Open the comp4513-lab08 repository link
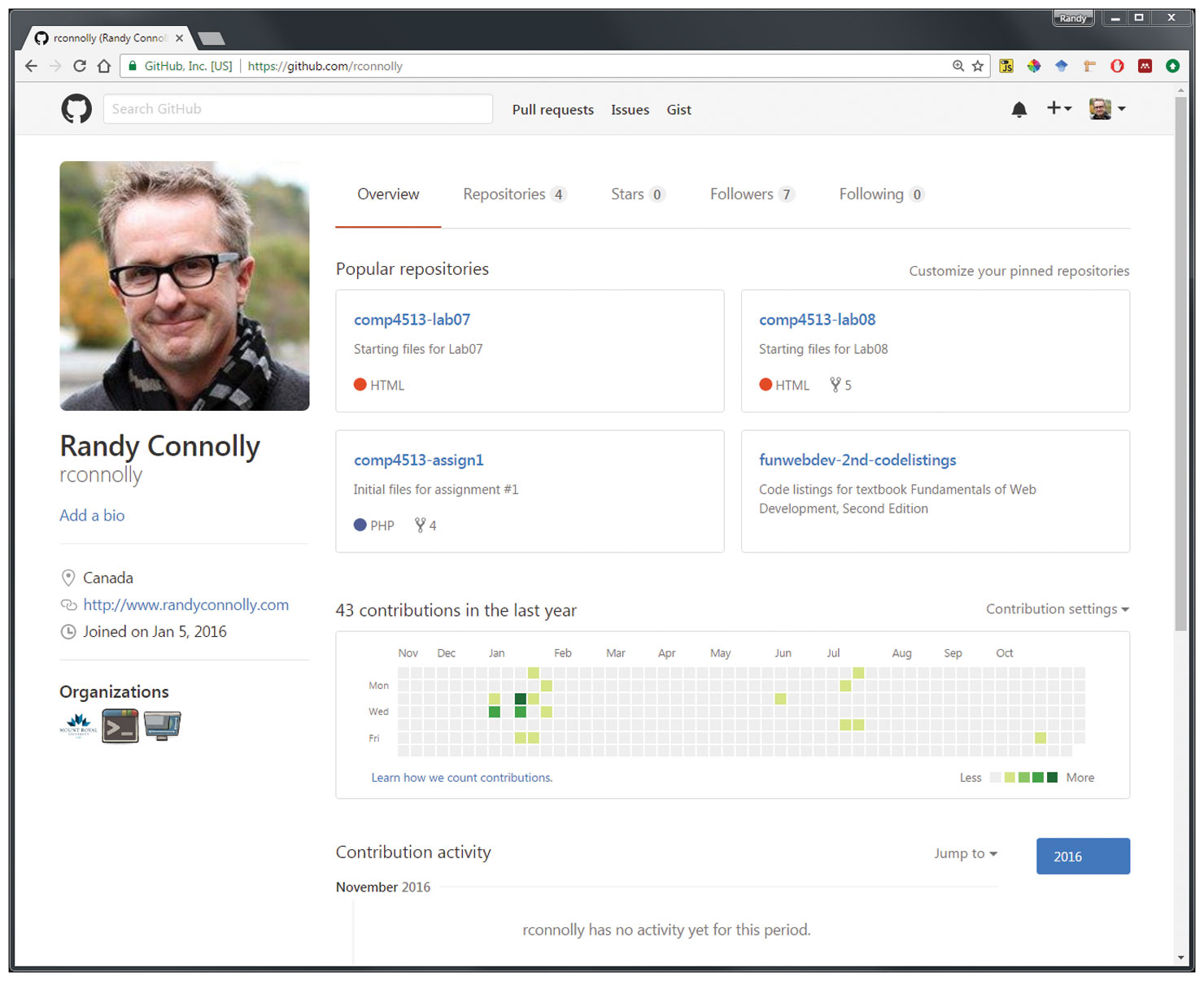The width and height of the screenshot is (1204, 981). [817, 320]
